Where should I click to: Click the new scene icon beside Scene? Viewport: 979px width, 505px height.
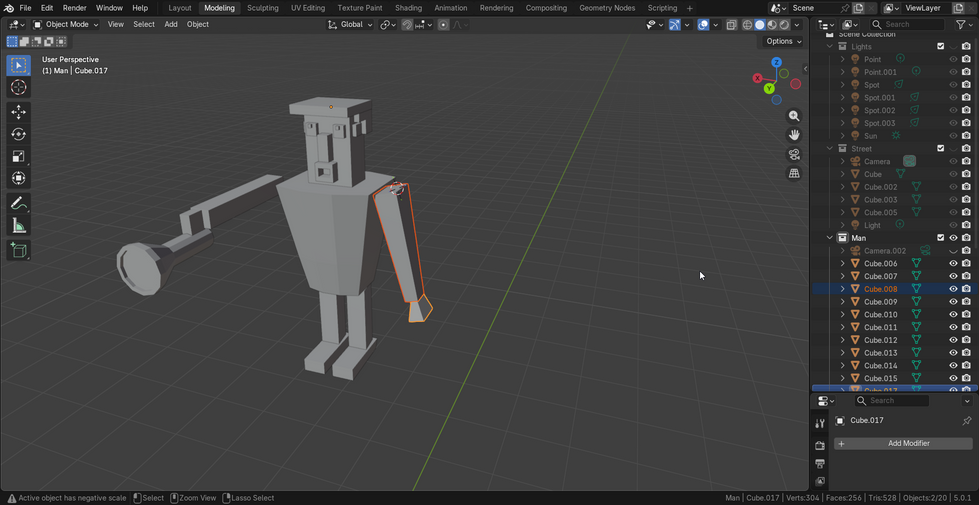[858, 8]
